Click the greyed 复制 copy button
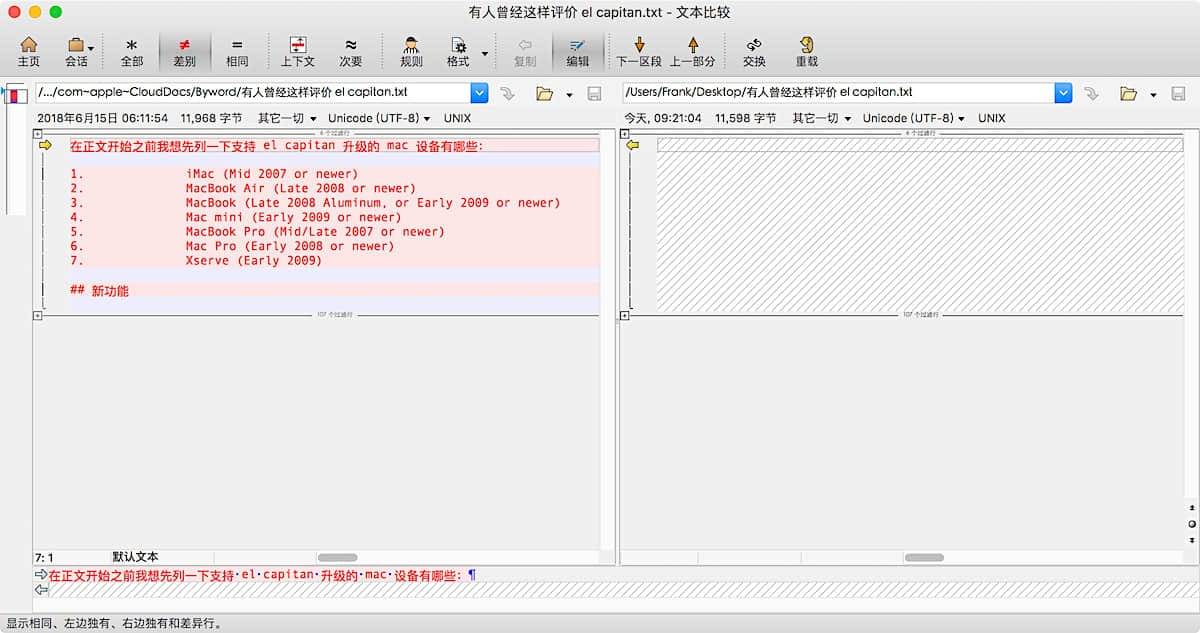Viewport: 1200px width, 633px height. tap(524, 52)
